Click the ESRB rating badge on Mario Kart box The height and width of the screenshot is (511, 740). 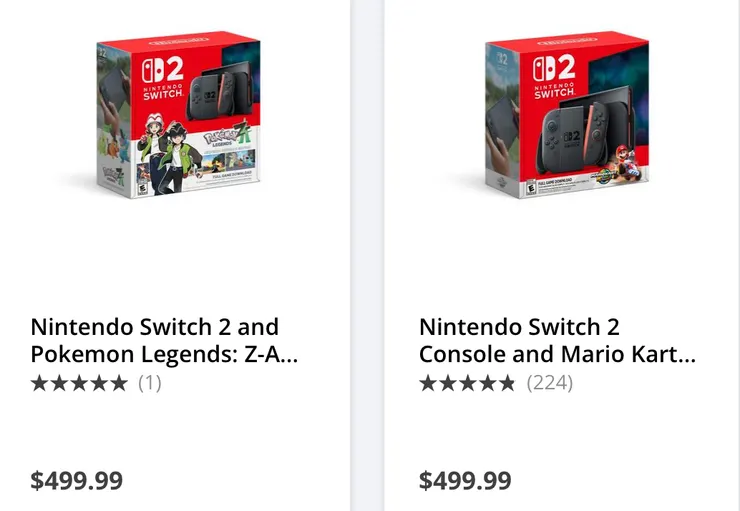click(531, 186)
